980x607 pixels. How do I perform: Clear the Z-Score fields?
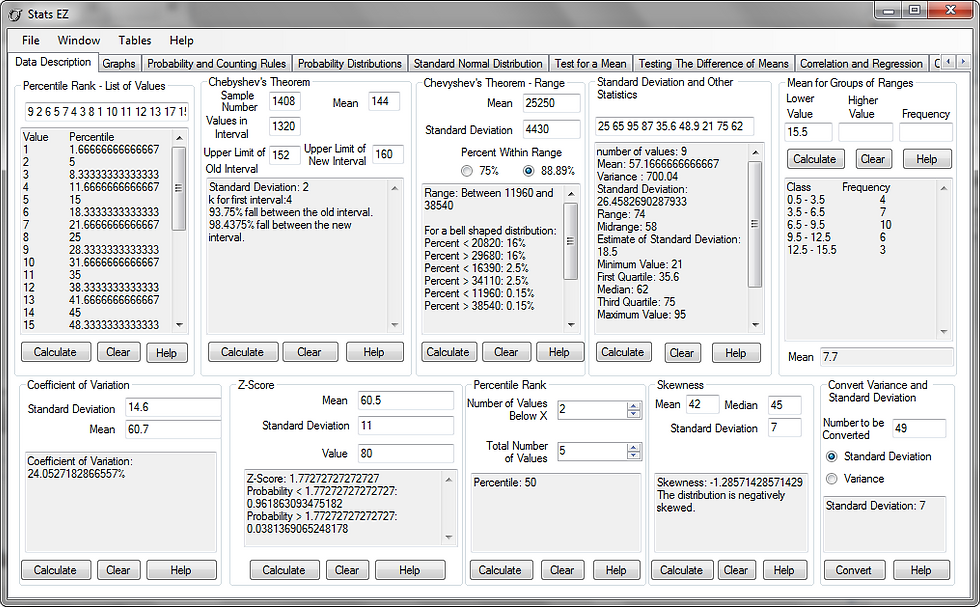(x=347, y=570)
